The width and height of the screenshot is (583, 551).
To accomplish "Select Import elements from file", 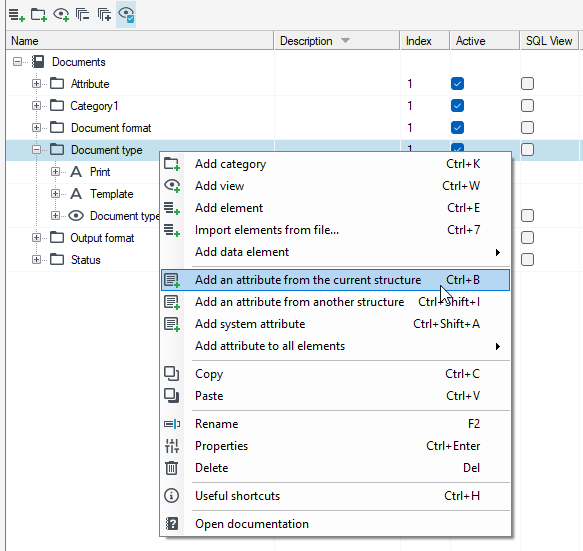I will 335,230.
